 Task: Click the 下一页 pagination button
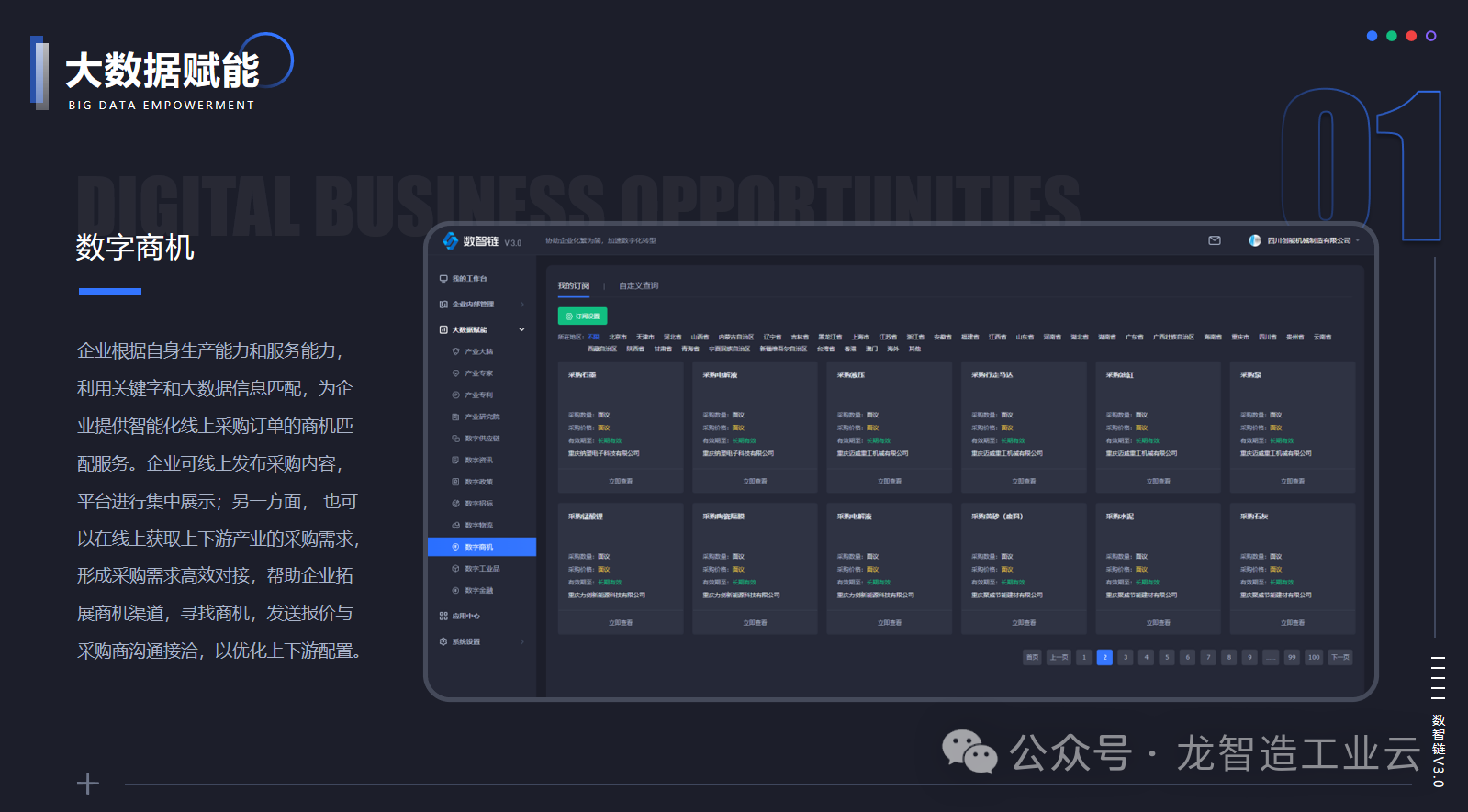pyautogui.click(x=1340, y=657)
